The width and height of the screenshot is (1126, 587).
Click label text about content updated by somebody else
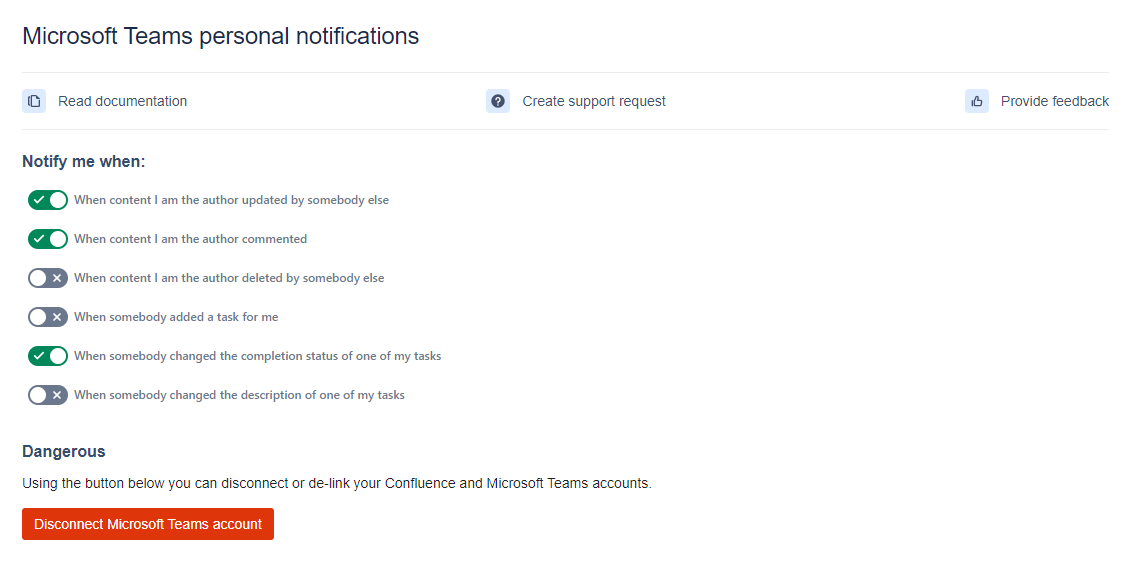pyautogui.click(x=231, y=200)
